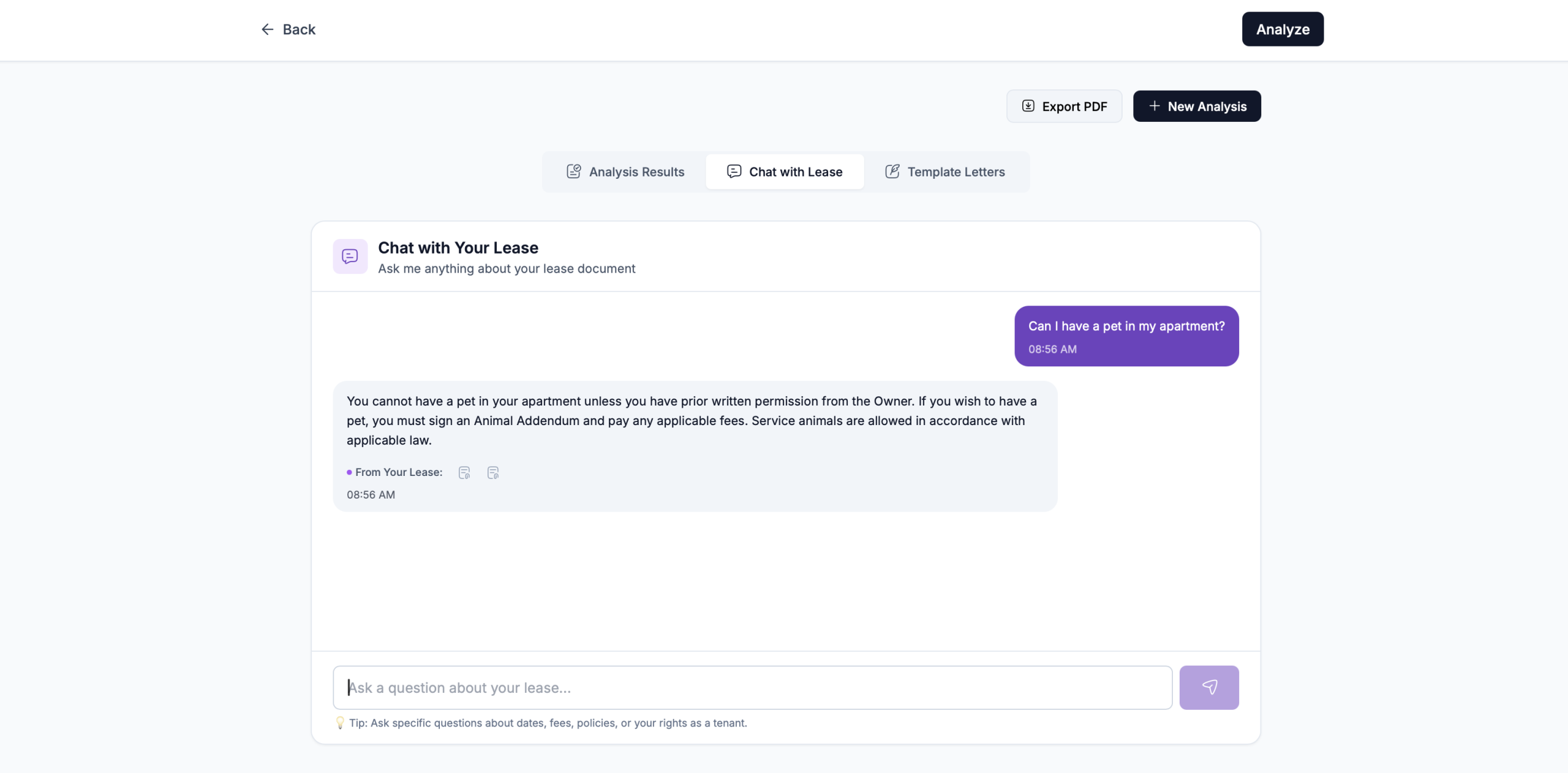Focus the Ask a question input field
1568x773 pixels.
pos(752,687)
